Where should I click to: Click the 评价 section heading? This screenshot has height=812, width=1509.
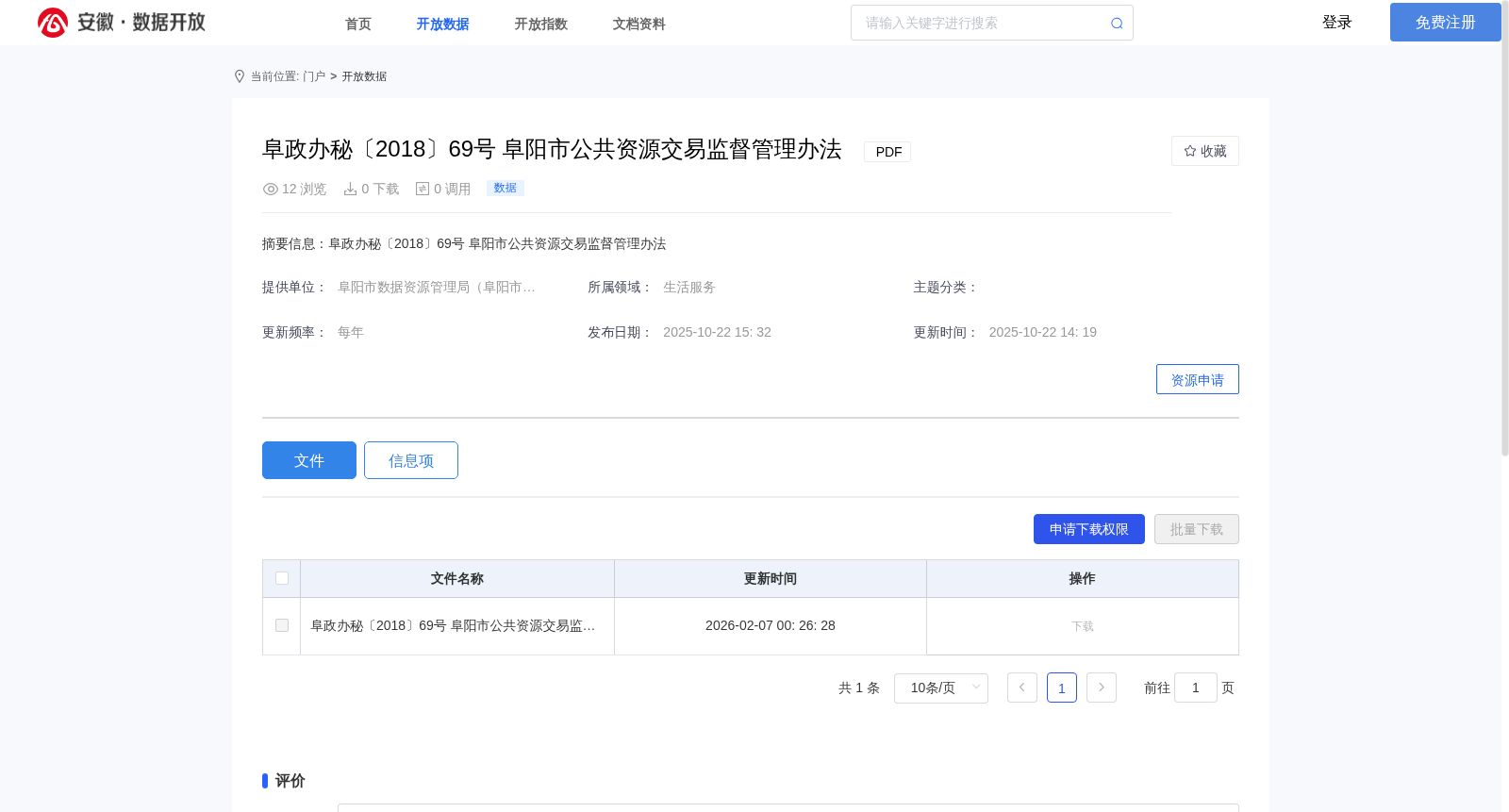(290, 781)
